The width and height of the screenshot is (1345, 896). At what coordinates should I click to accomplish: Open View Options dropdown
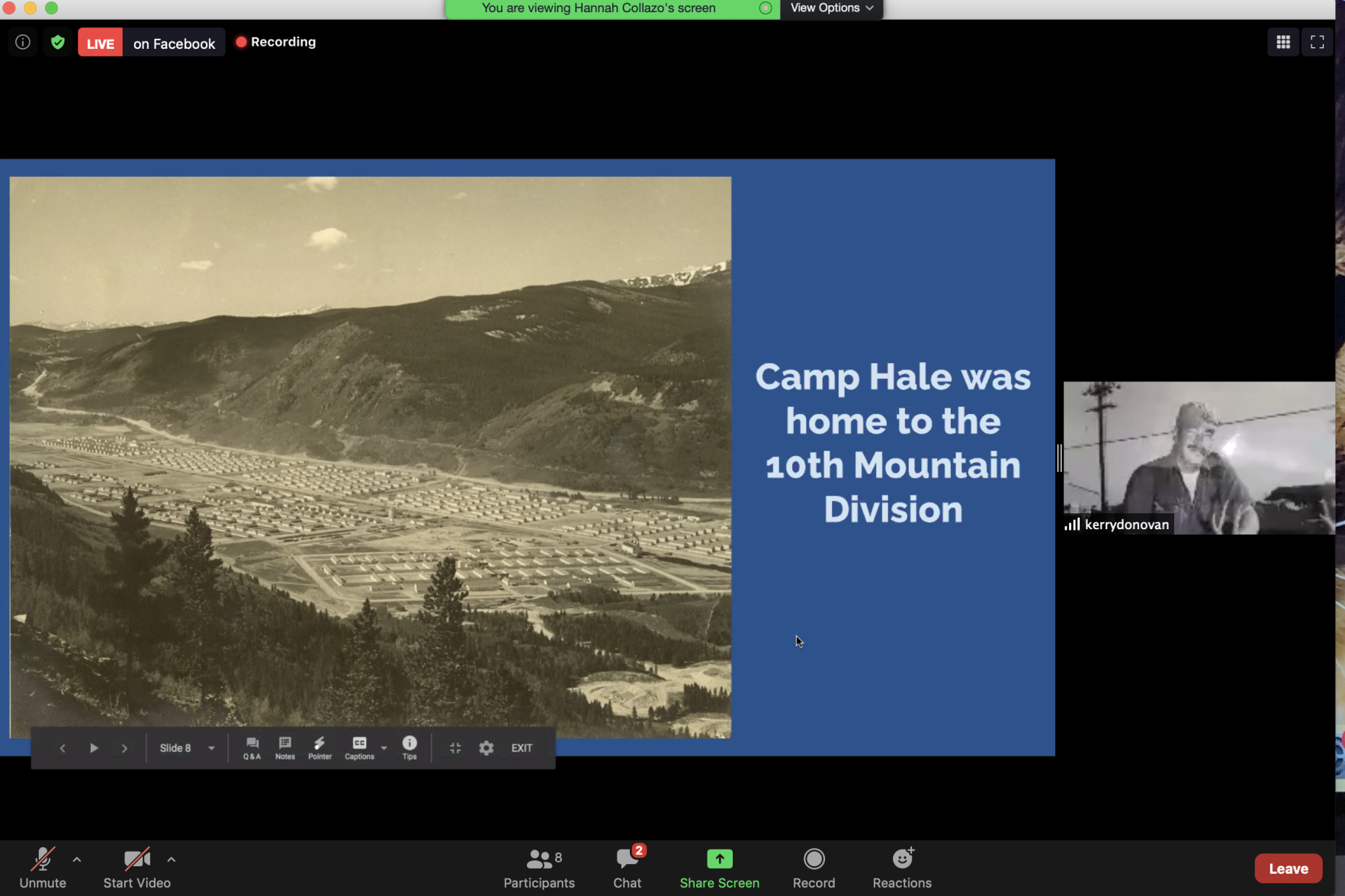pos(831,8)
